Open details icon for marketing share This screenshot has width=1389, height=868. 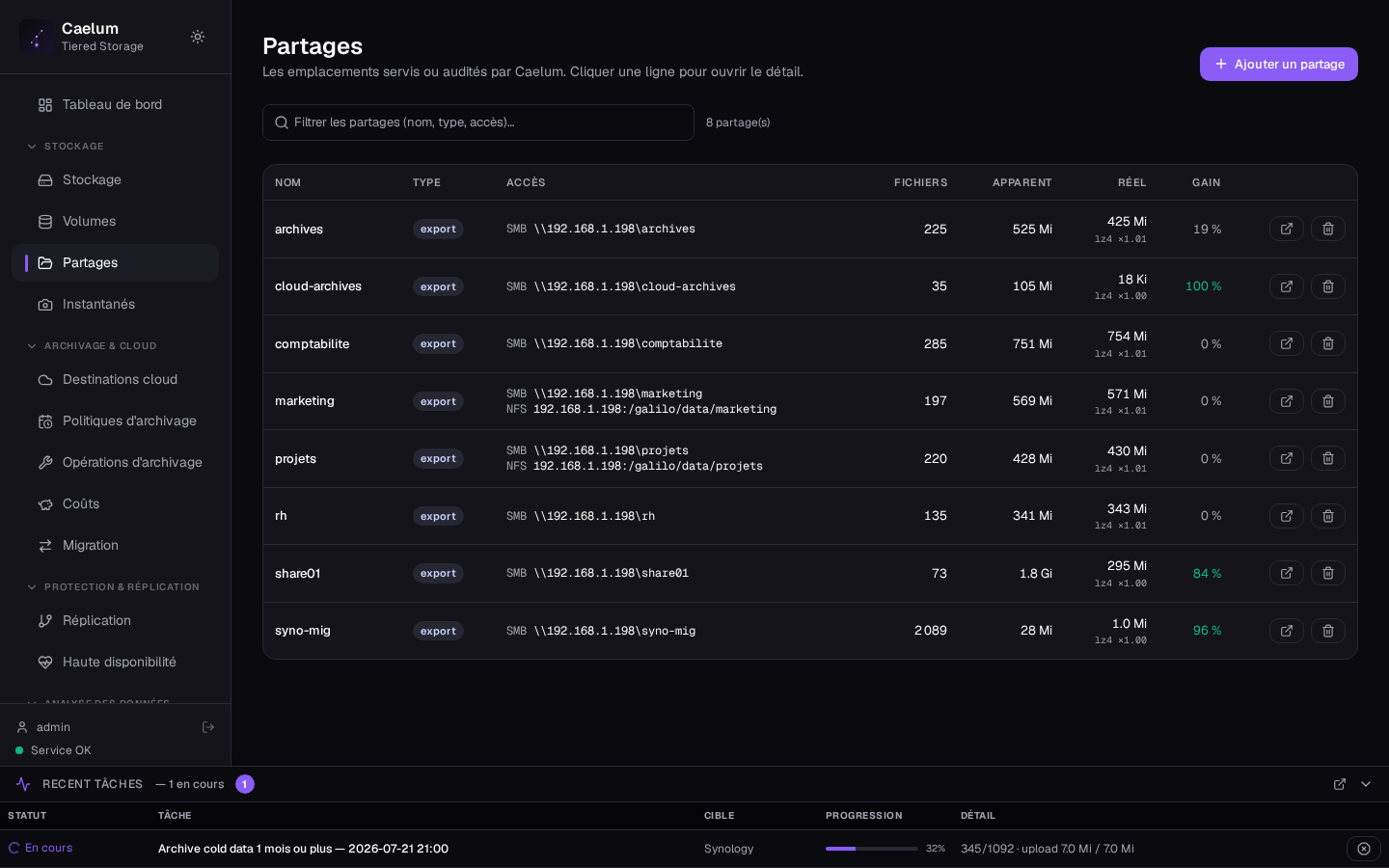[x=1287, y=401]
